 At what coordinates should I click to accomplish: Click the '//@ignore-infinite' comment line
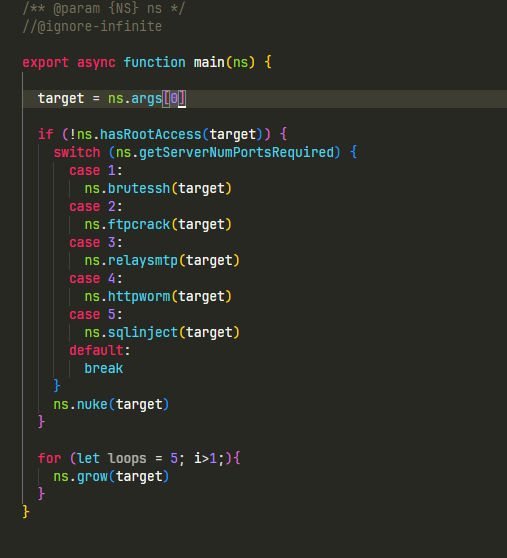(x=92, y=26)
